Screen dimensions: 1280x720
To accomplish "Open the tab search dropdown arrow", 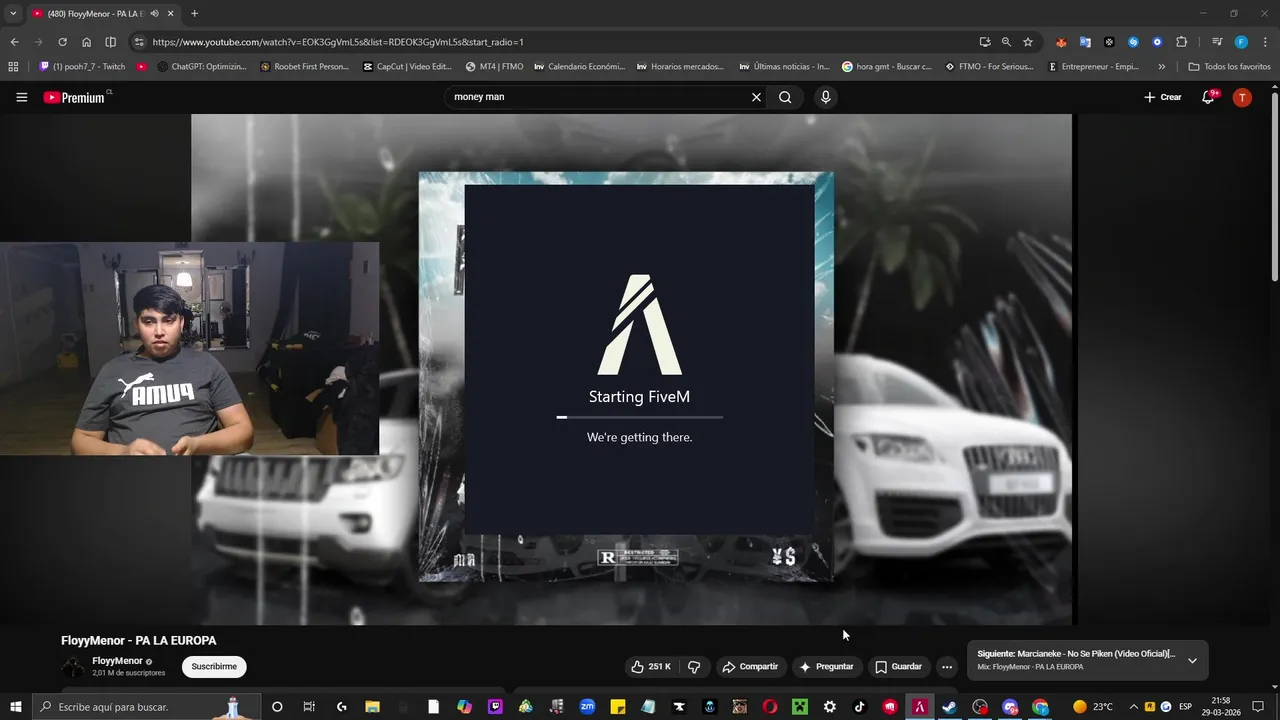I will [x=13, y=13].
